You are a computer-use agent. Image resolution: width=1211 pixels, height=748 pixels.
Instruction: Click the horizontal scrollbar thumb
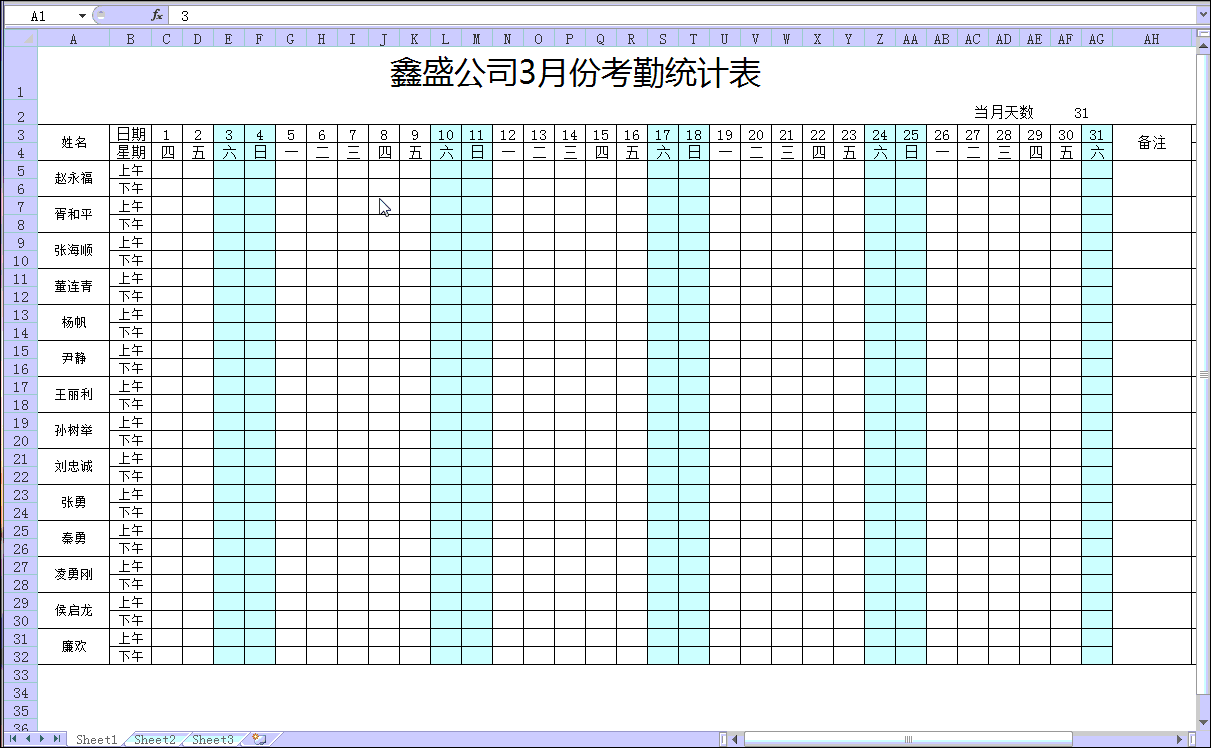click(x=908, y=739)
